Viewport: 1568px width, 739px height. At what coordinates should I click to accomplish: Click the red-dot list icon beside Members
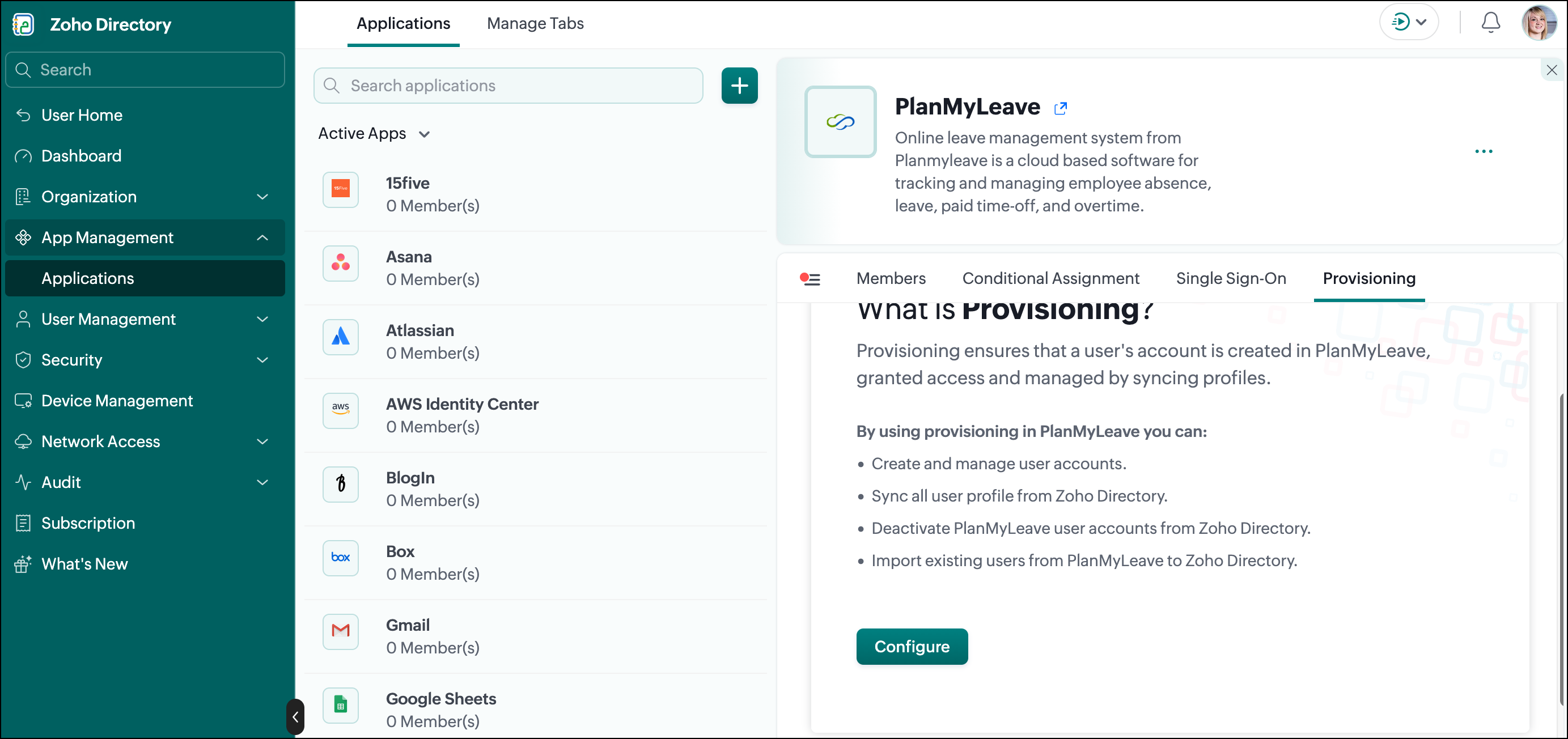[810, 279]
